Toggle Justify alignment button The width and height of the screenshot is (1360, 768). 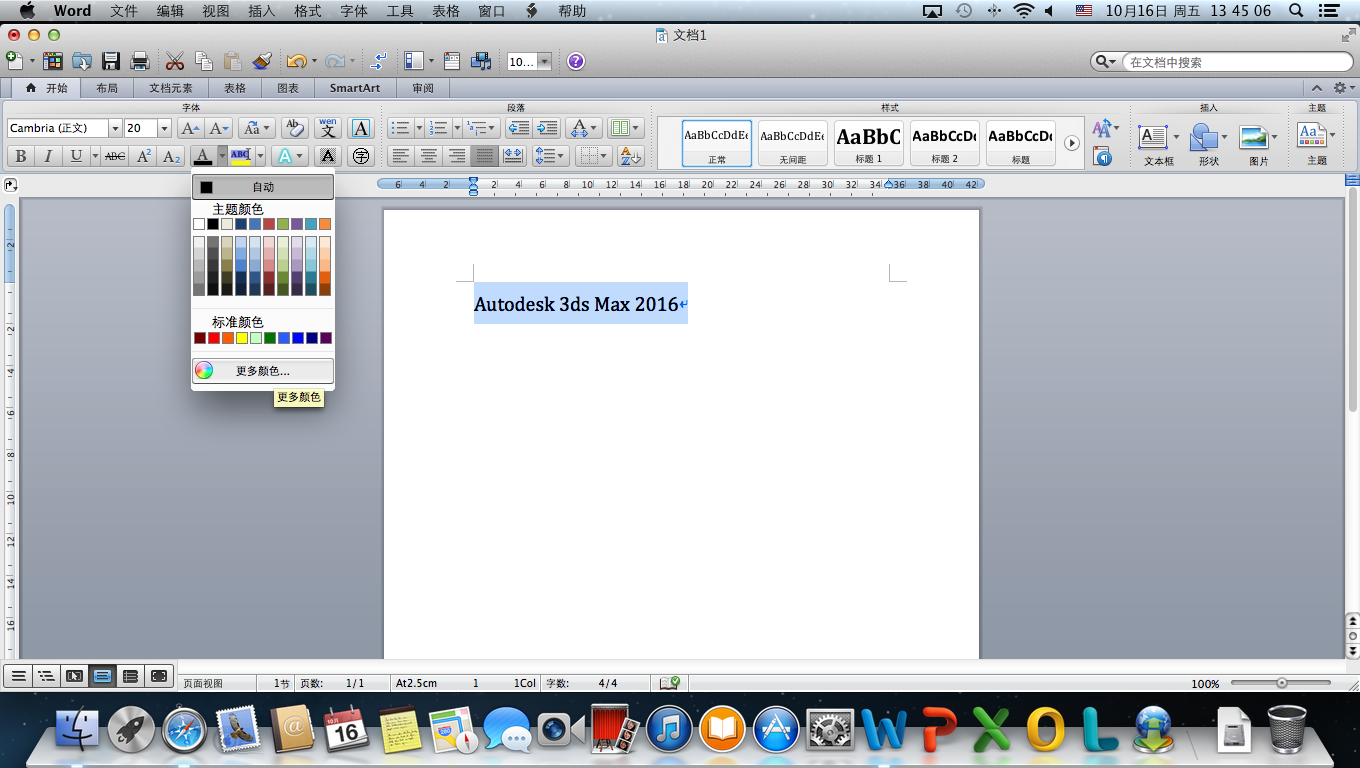pyautogui.click(x=485, y=156)
